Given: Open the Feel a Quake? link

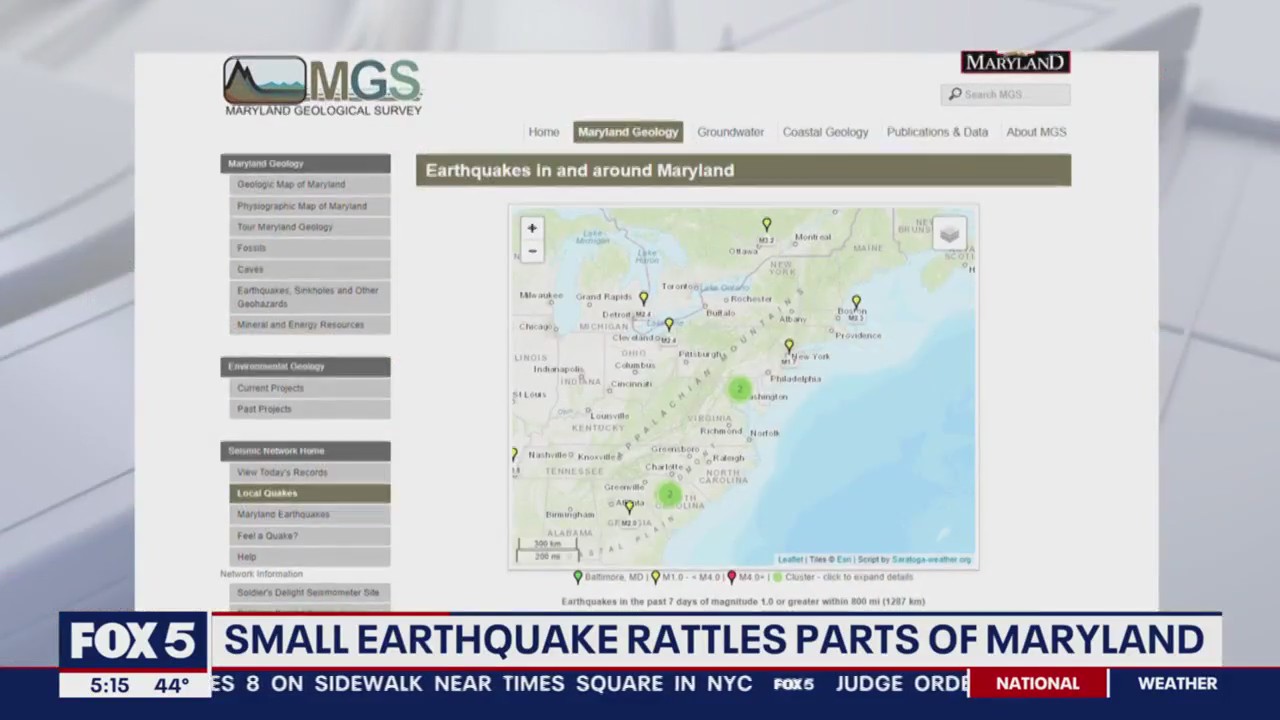Looking at the screenshot, I should (310, 536).
